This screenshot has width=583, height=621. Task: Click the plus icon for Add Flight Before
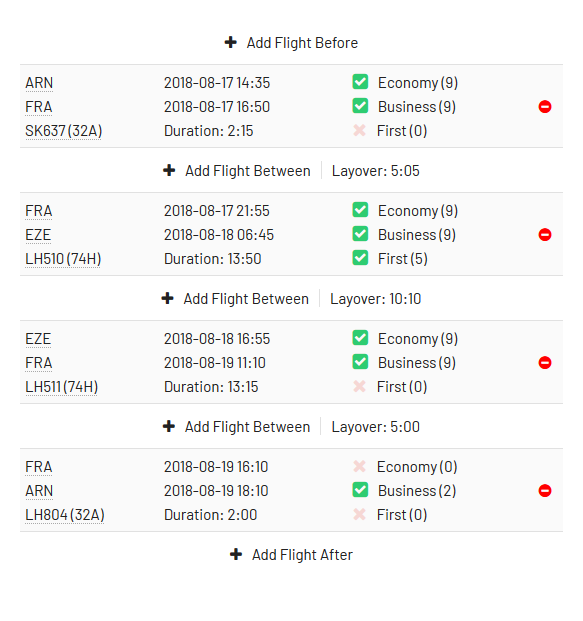[x=231, y=42]
